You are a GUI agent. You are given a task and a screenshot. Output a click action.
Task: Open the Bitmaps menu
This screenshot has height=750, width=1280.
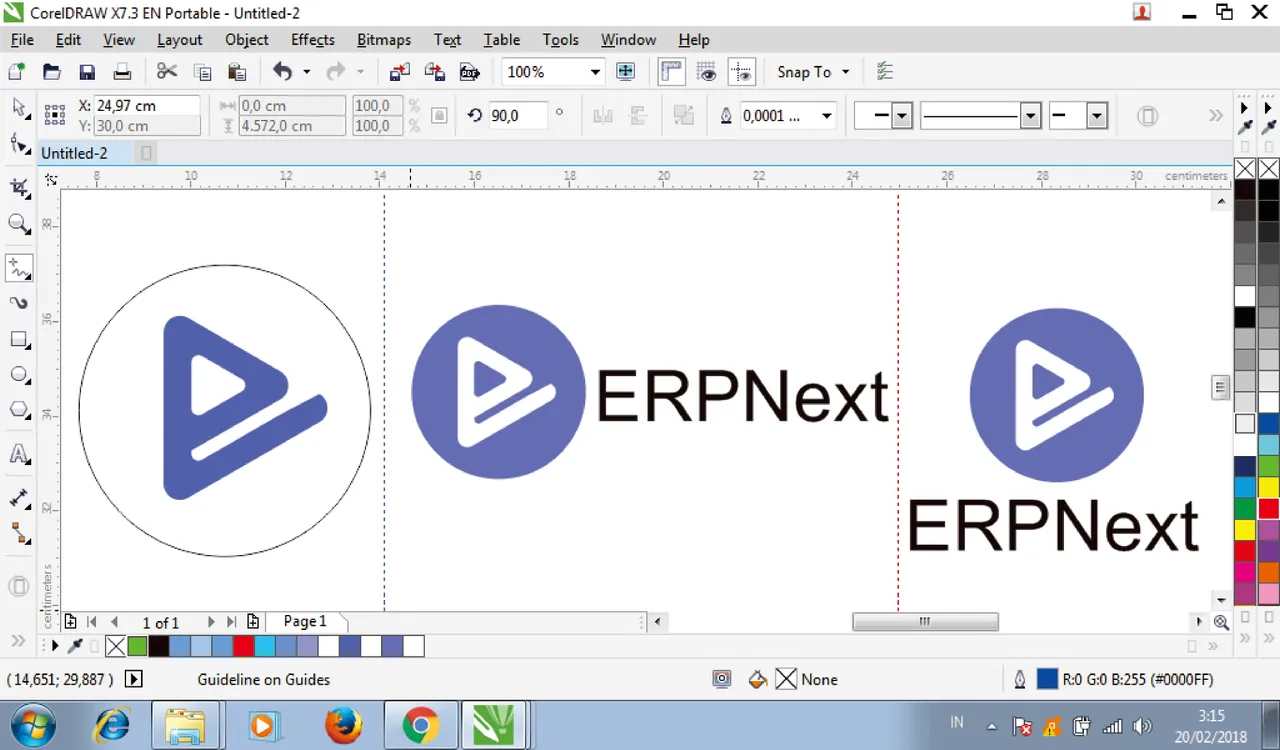pyautogui.click(x=384, y=40)
